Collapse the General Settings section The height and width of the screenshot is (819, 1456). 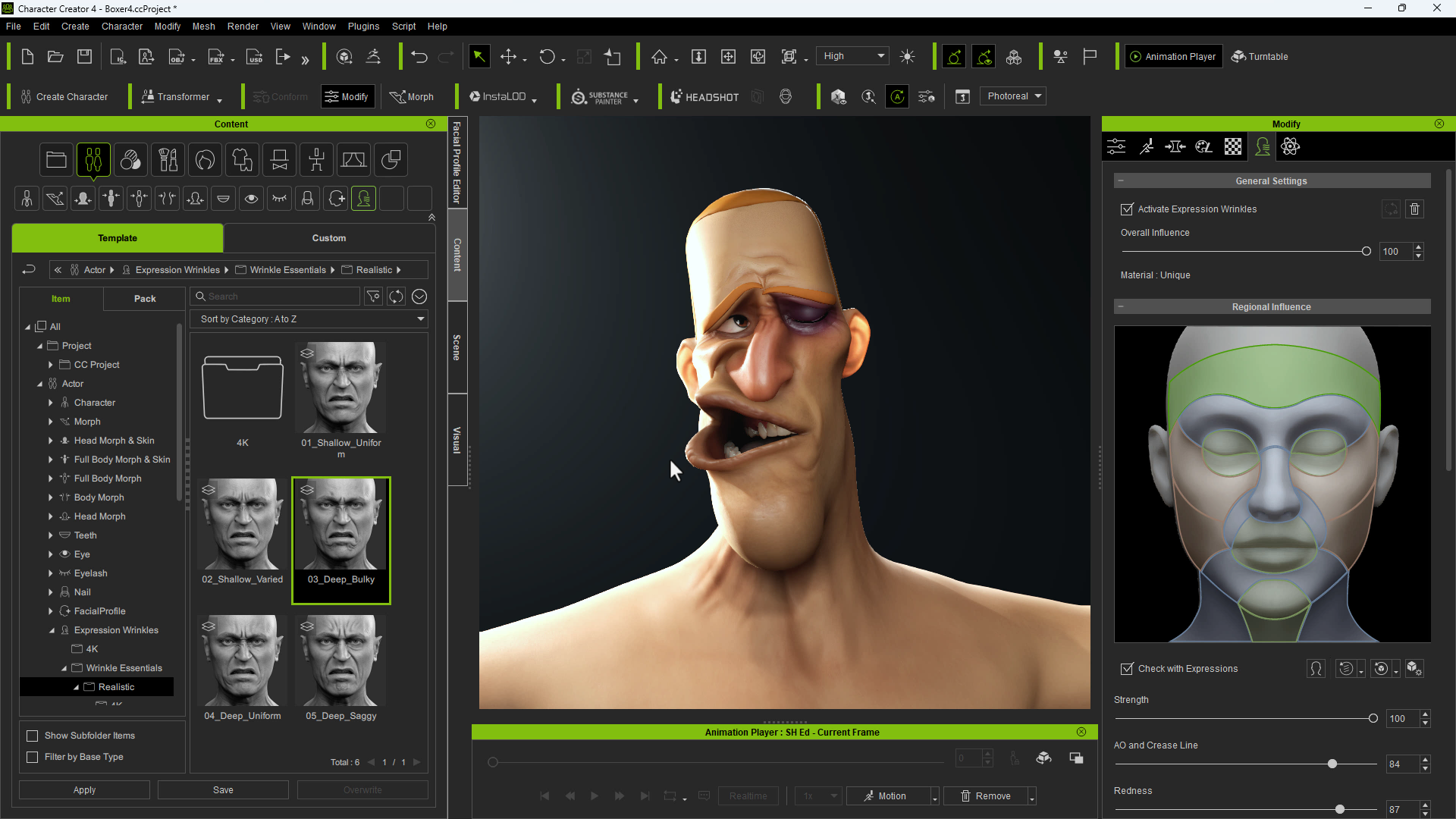[x=1121, y=181]
